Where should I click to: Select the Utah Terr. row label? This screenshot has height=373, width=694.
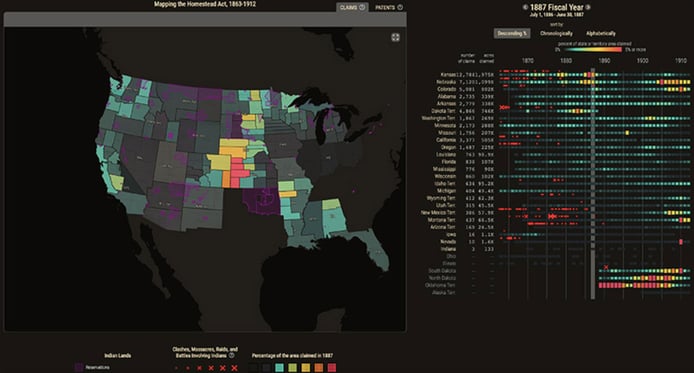tap(445, 205)
